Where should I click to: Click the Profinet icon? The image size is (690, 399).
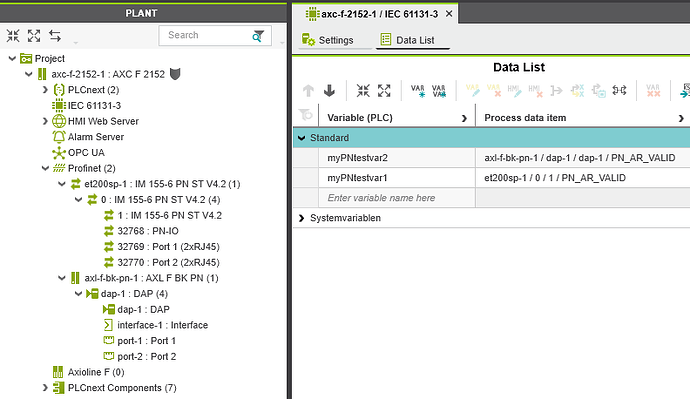pyautogui.click(x=59, y=168)
